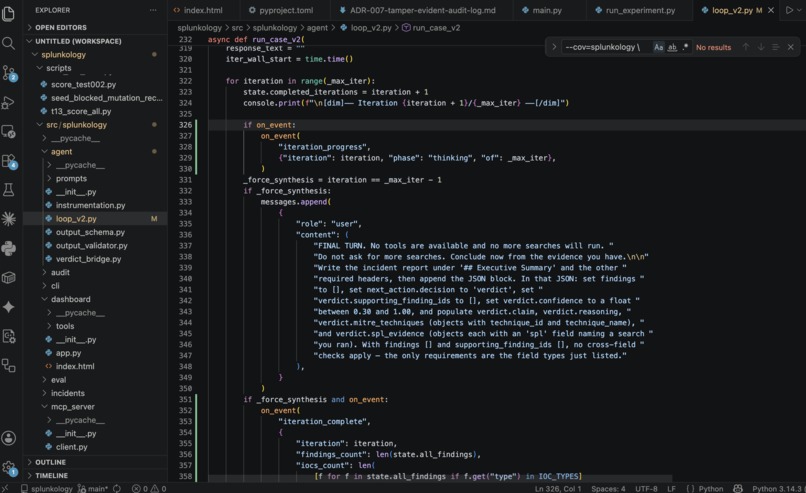Click run_case_v2 breadcrumb symbol

pyautogui.click(x=431, y=28)
